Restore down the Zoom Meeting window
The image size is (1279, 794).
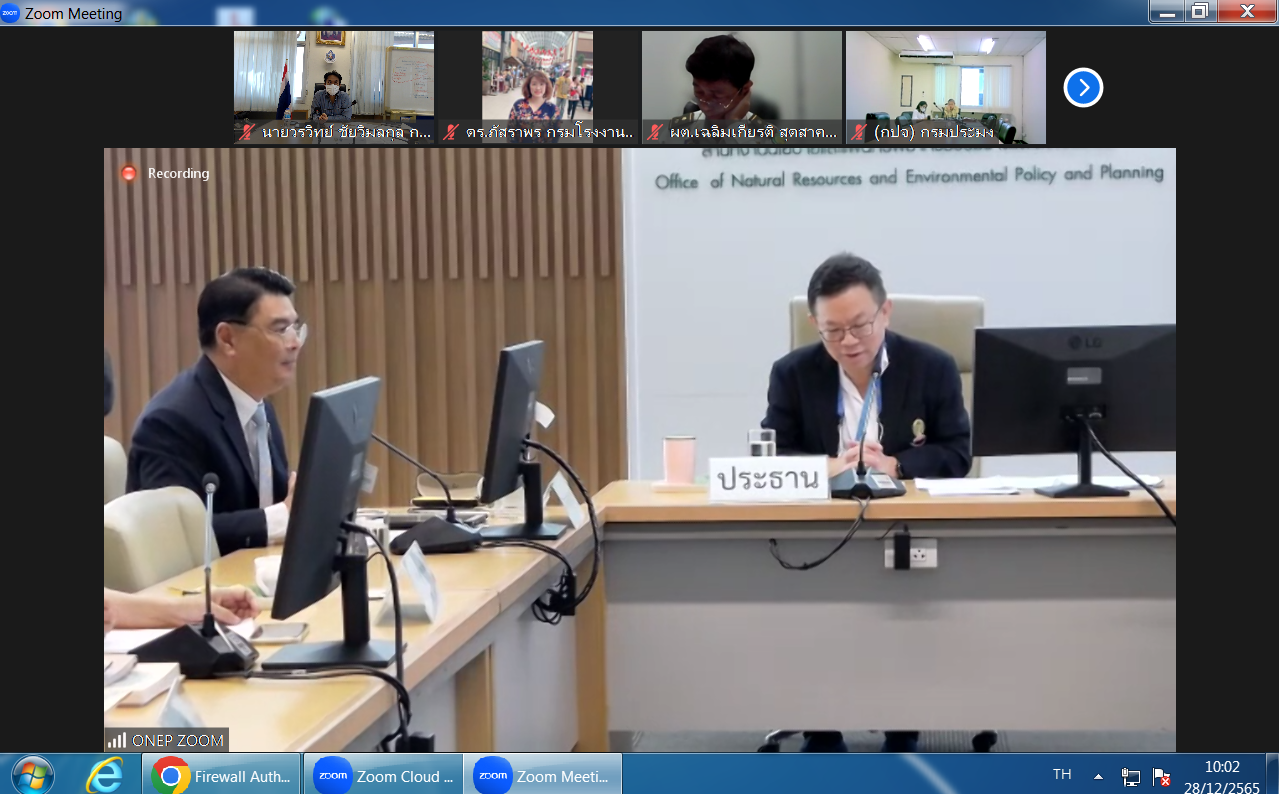(x=1200, y=12)
